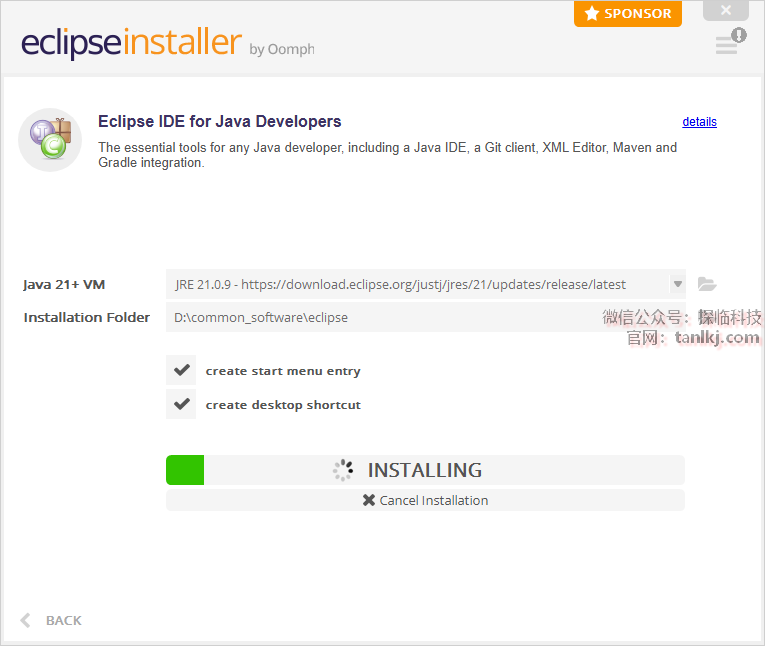765x646 pixels.
Task: Click the create desktop shortcut label
Action: point(283,405)
